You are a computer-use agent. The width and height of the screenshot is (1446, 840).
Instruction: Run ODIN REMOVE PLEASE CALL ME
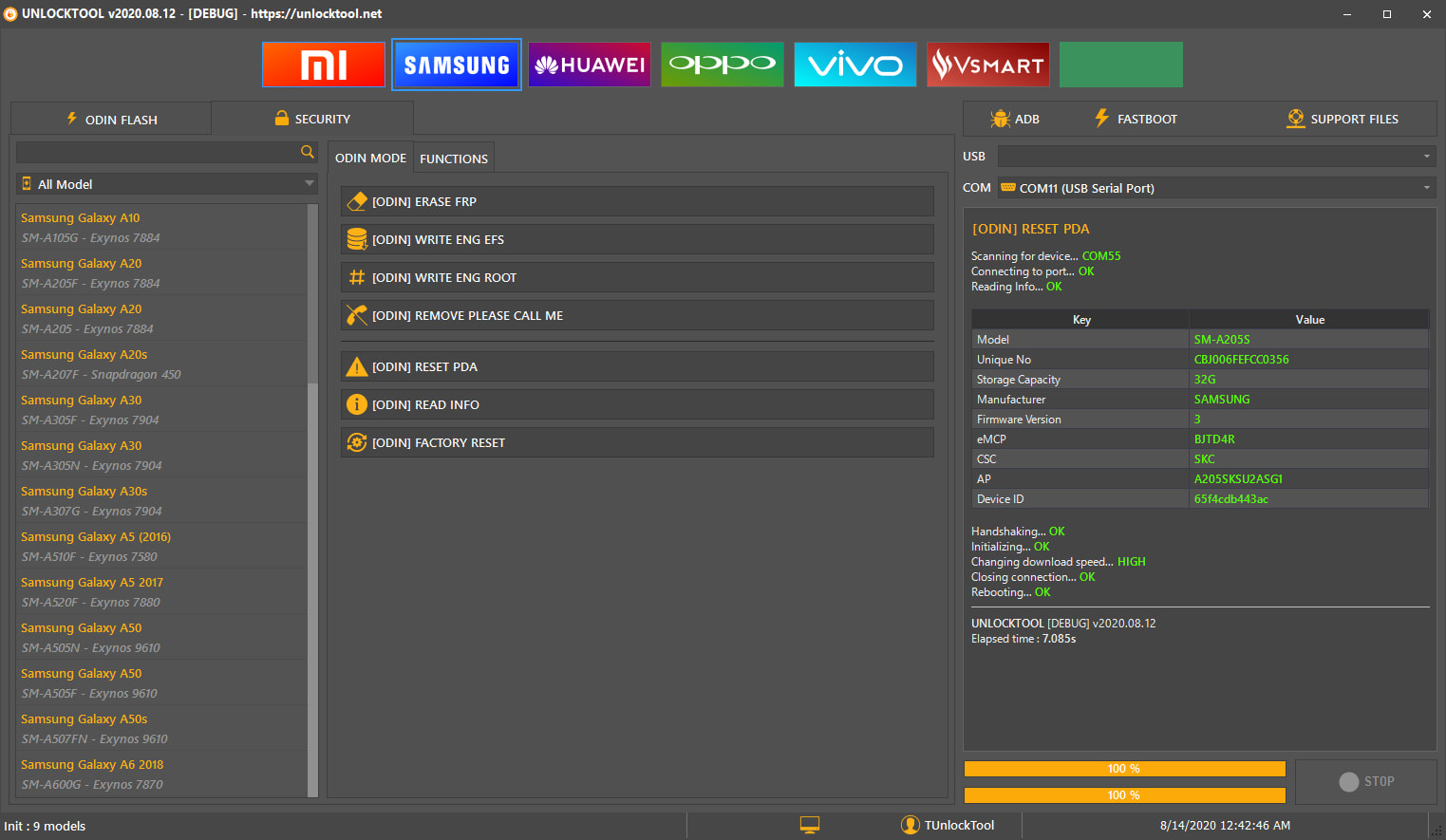click(637, 315)
